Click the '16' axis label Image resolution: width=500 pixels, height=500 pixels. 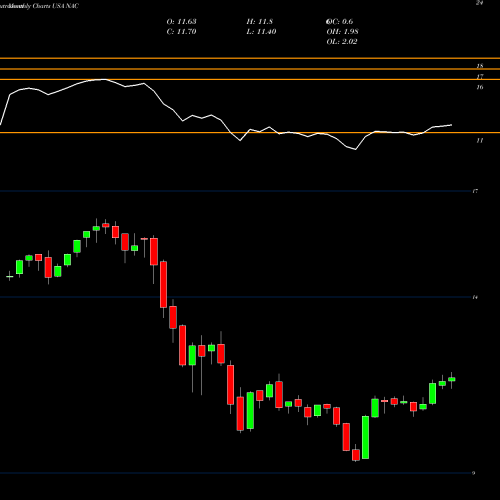point(479,87)
